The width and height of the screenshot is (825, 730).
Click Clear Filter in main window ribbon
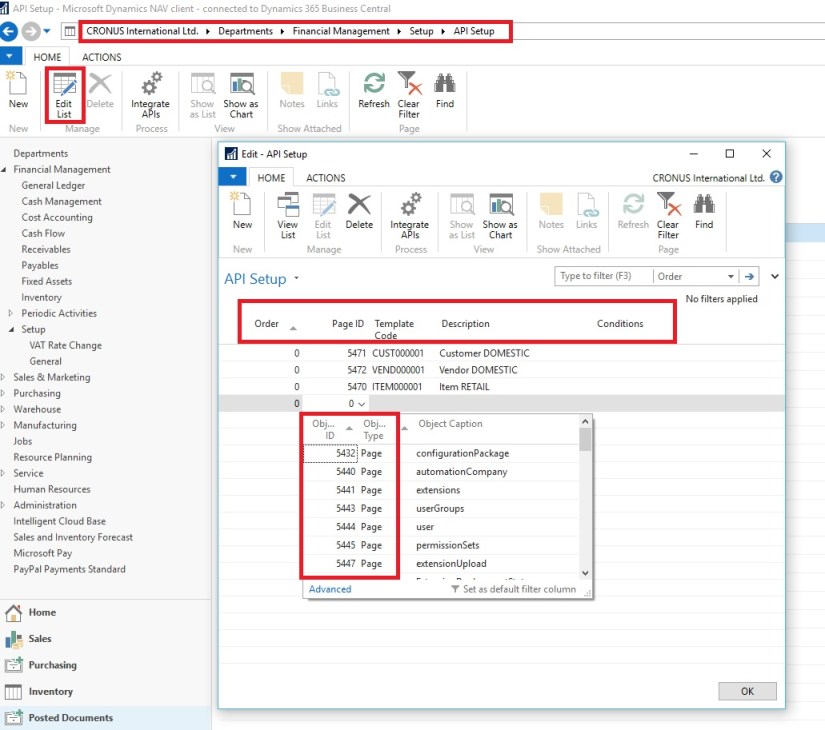[409, 95]
